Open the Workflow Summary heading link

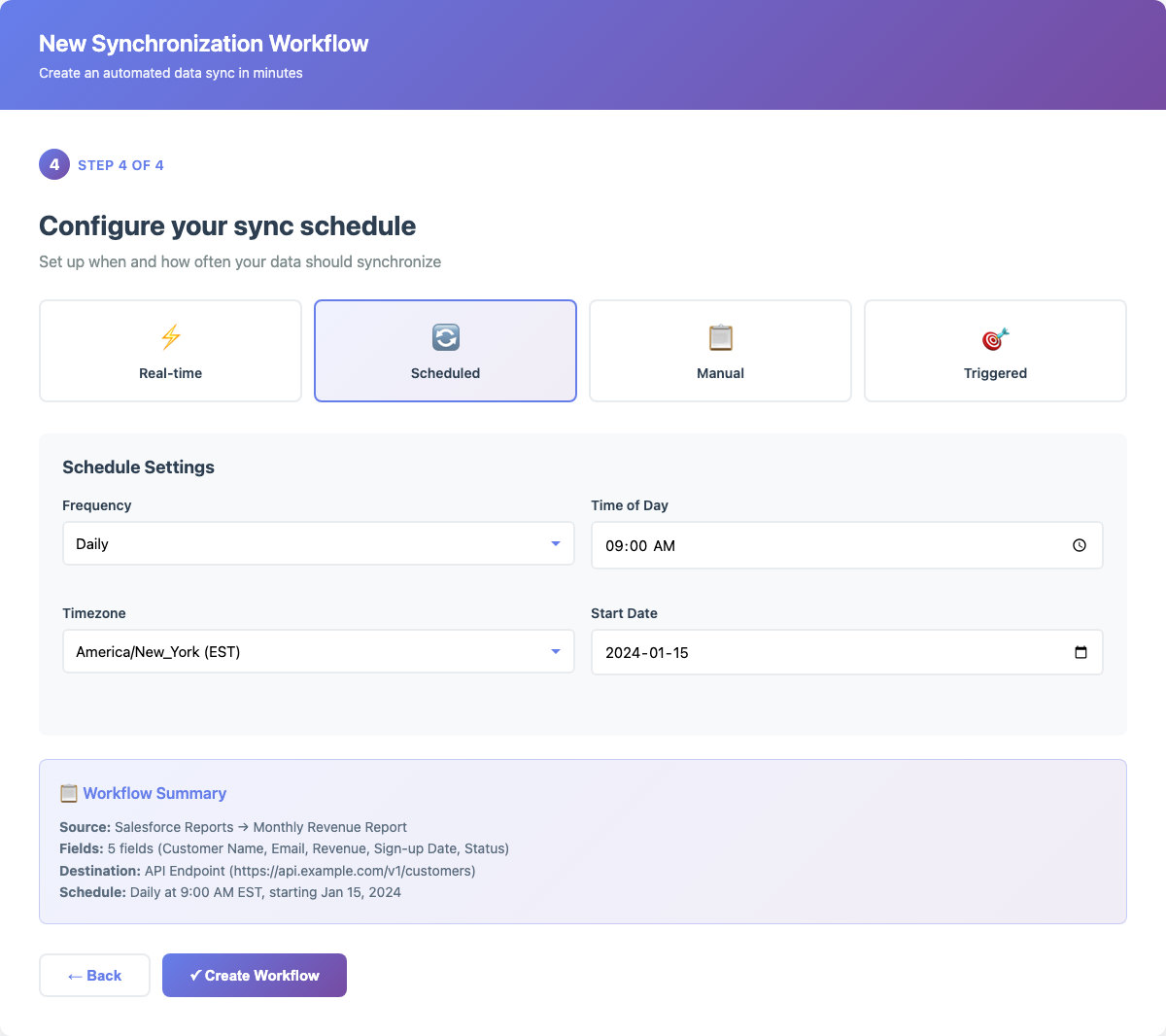coord(154,793)
